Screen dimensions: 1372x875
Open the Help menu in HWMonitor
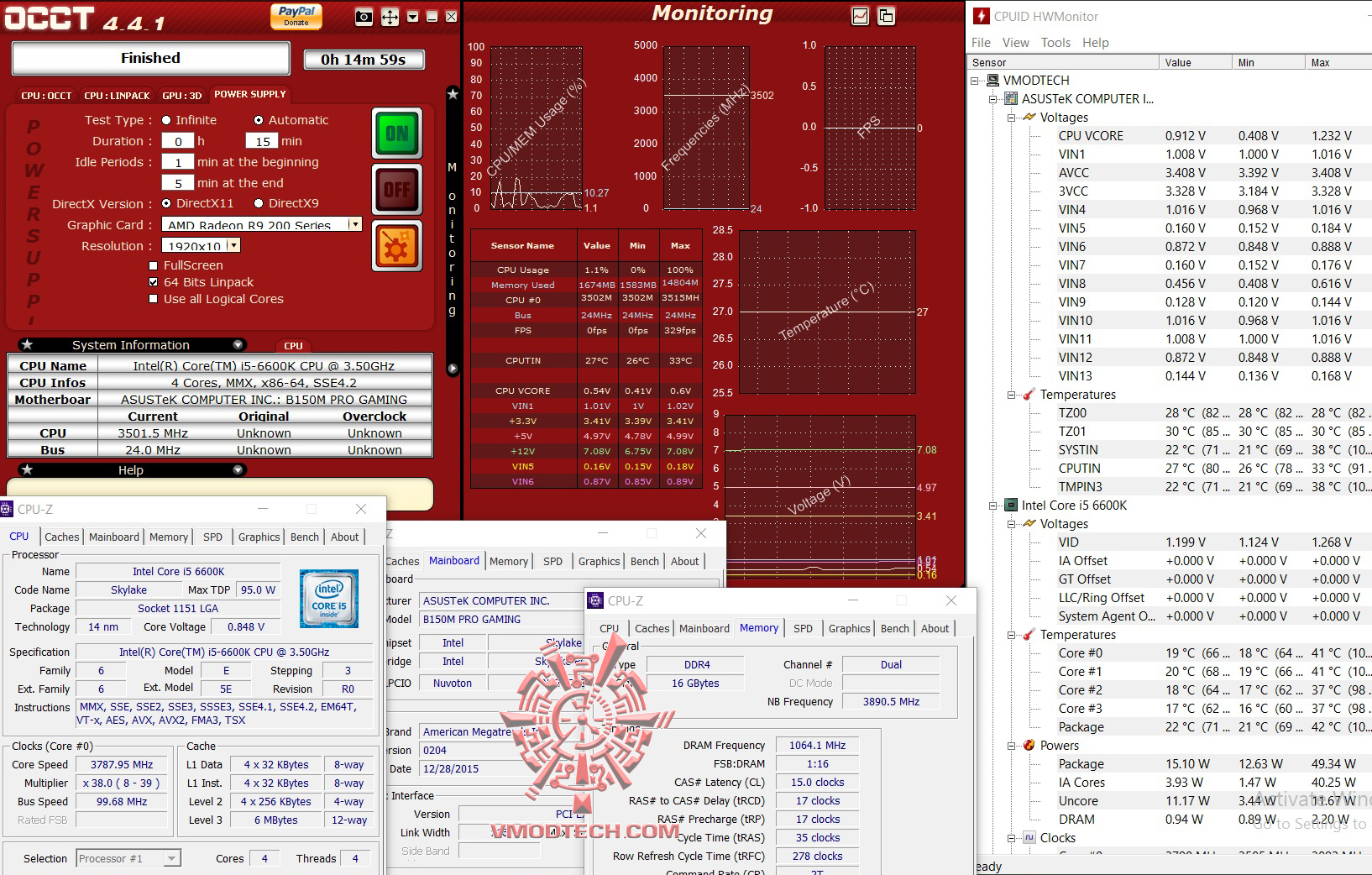click(1096, 43)
